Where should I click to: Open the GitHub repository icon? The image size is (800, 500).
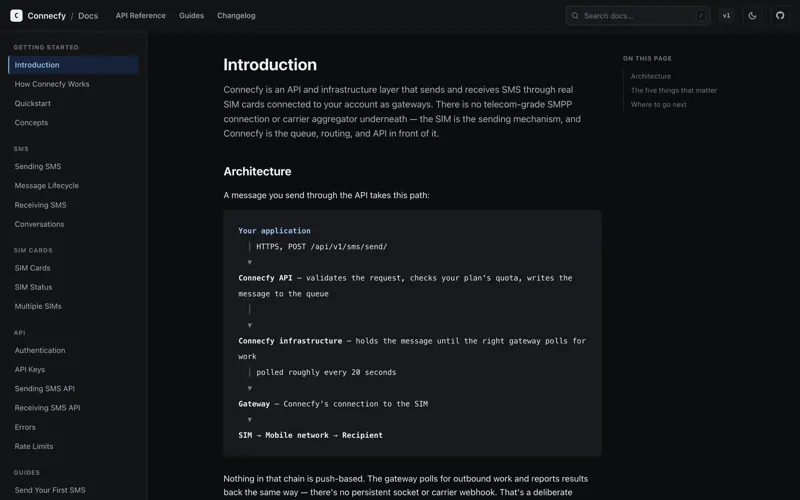click(x=780, y=16)
